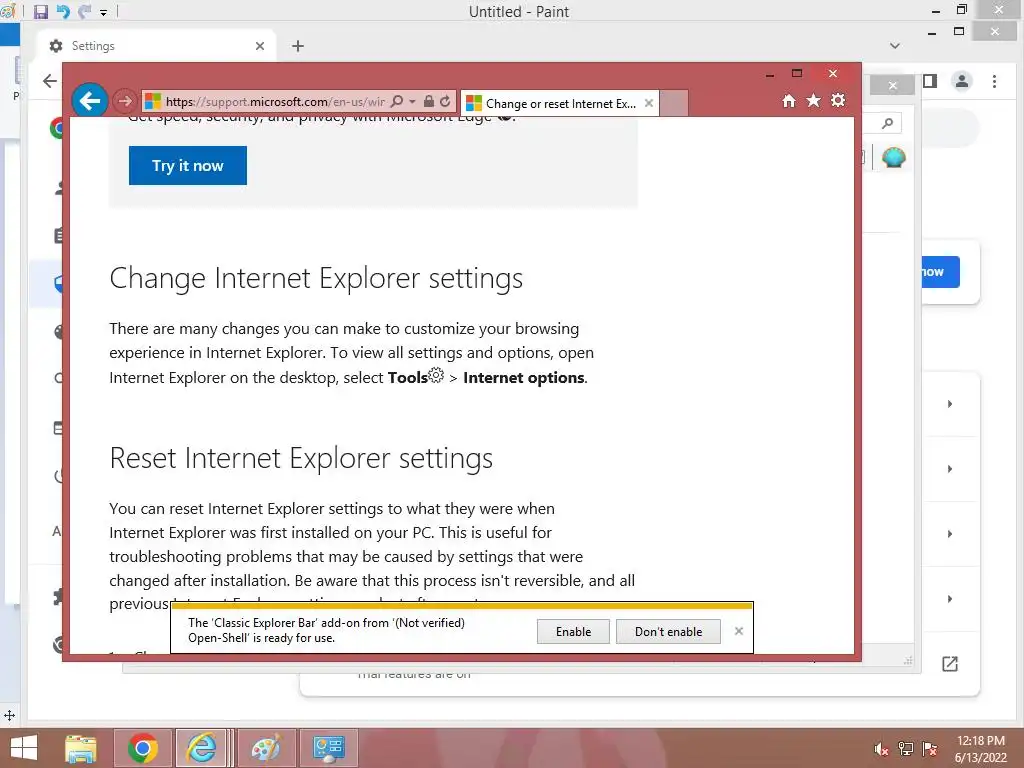
Task: Switch to Google Chrome on the taskbar
Action: click(142, 748)
